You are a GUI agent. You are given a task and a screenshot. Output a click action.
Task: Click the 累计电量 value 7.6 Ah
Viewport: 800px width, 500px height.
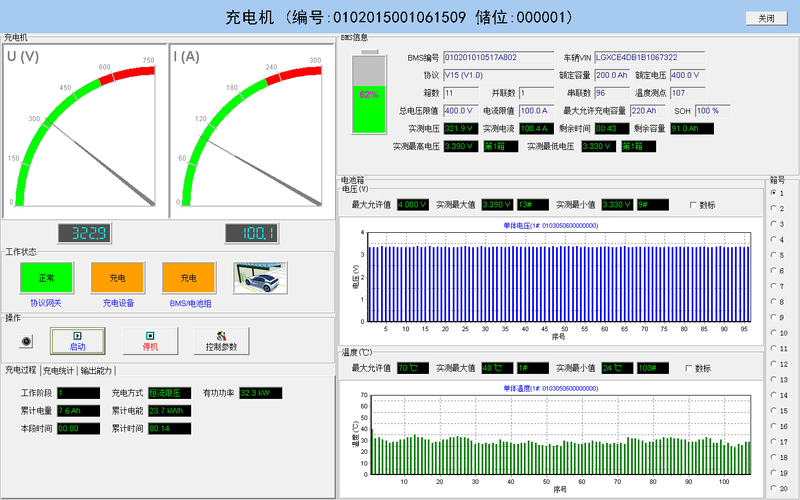pyautogui.click(x=79, y=411)
